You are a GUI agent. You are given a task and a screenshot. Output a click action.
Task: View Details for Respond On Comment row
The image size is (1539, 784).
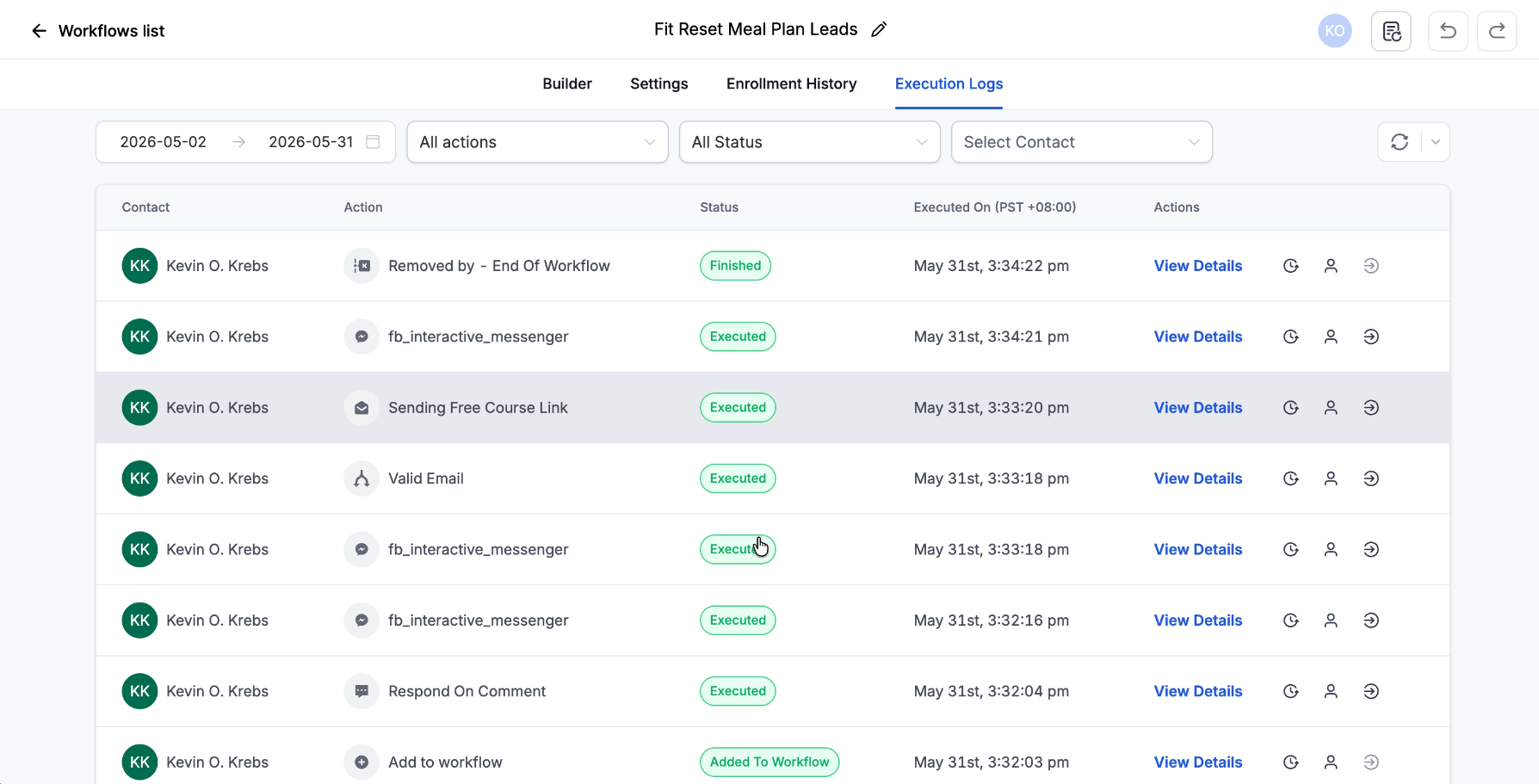1198,691
